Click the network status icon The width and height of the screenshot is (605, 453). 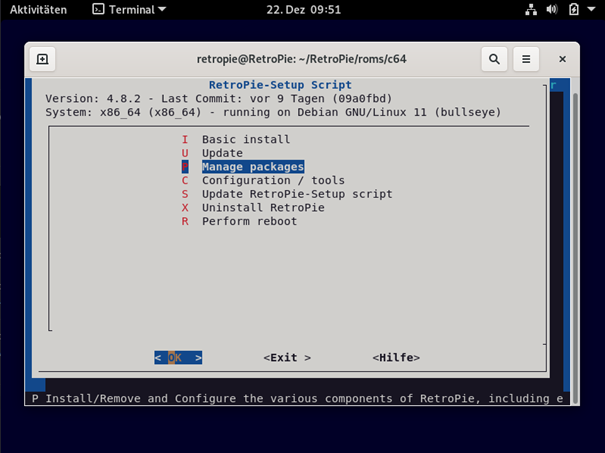[x=531, y=10]
